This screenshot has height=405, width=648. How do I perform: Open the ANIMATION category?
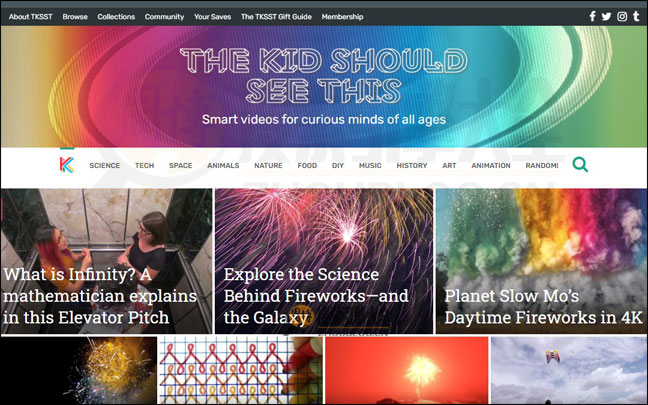click(491, 165)
